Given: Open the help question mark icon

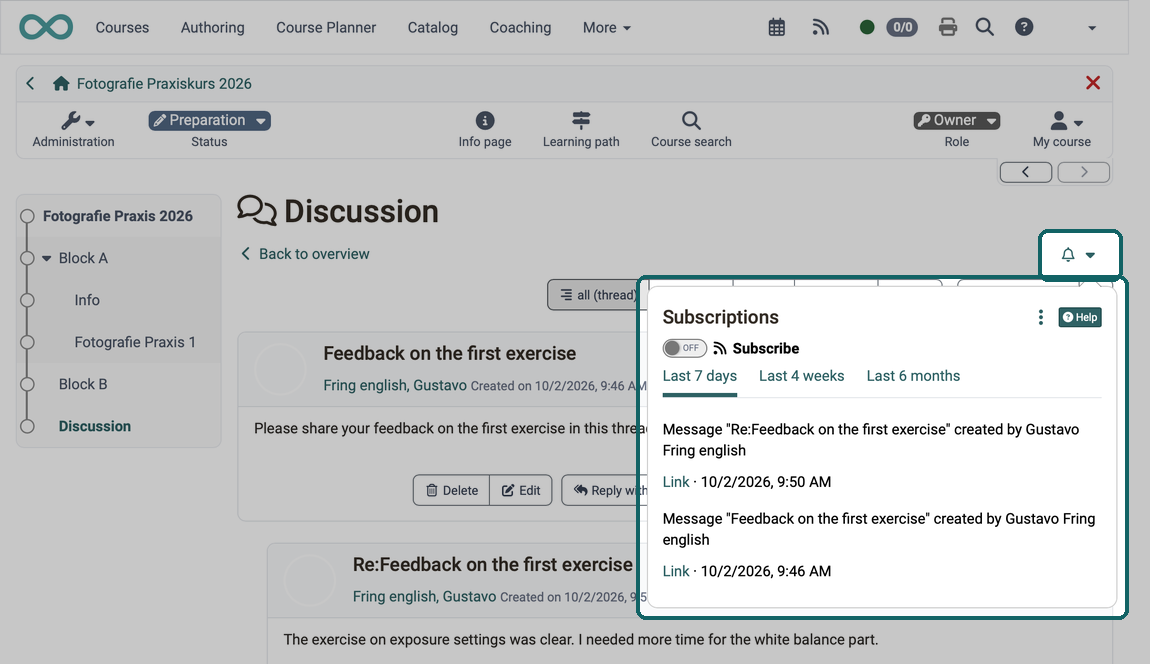Looking at the screenshot, I should (1024, 28).
